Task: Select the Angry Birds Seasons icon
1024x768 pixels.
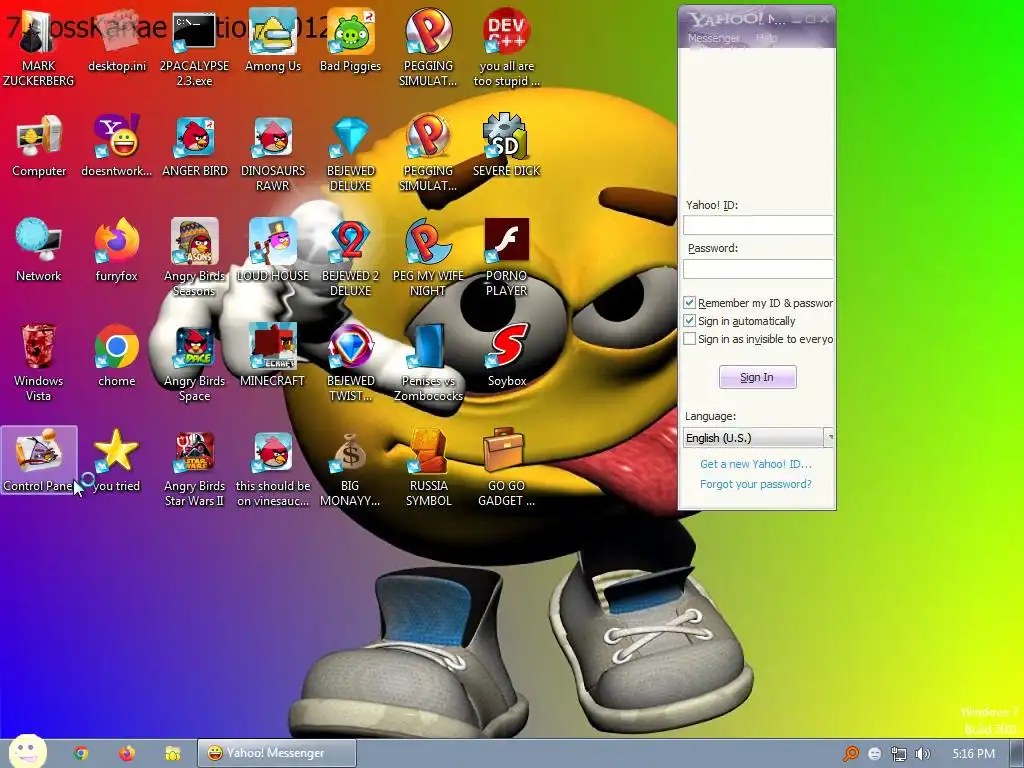Action: (x=195, y=259)
